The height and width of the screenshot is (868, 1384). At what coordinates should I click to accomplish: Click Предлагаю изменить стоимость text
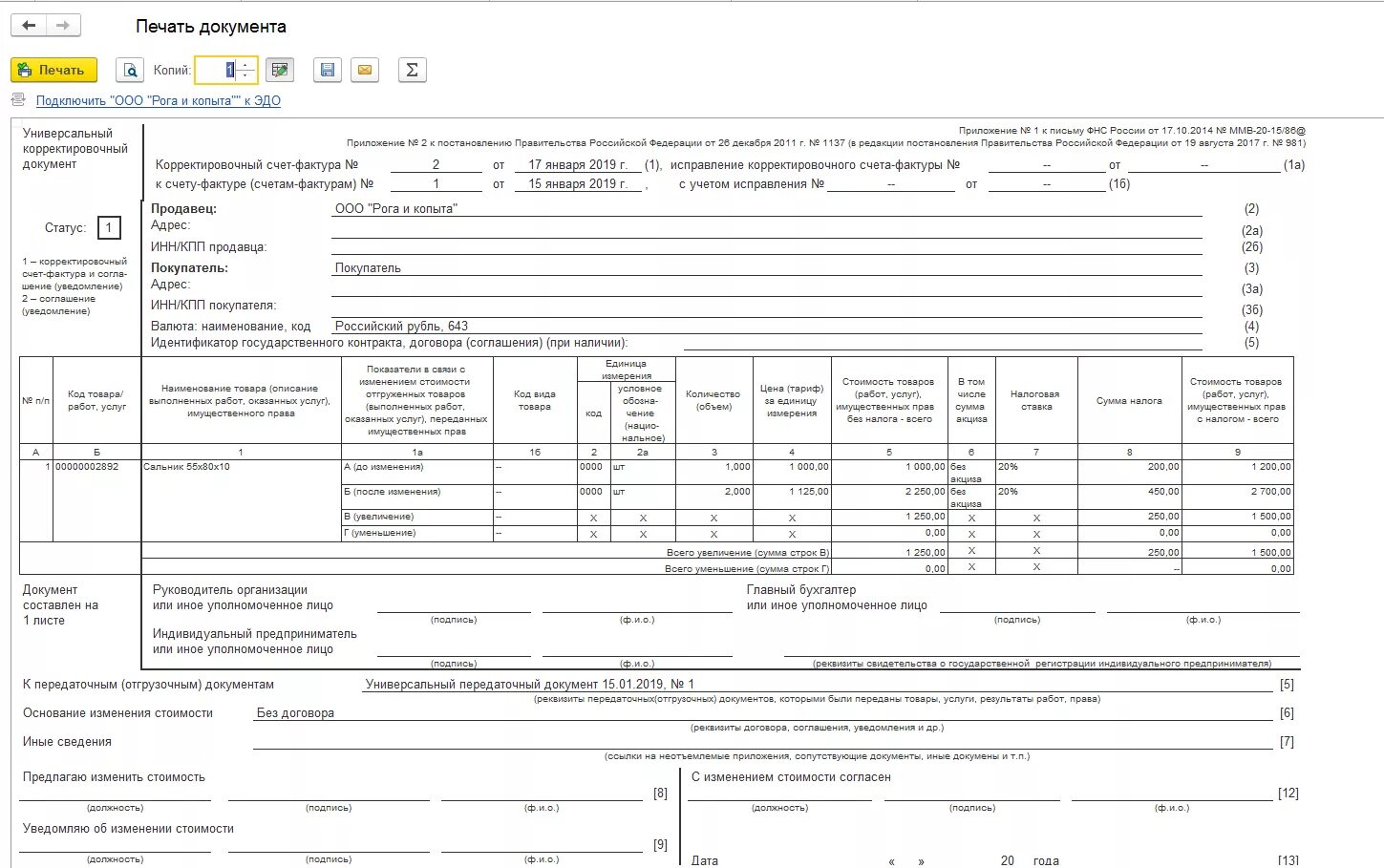click(x=114, y=777)
